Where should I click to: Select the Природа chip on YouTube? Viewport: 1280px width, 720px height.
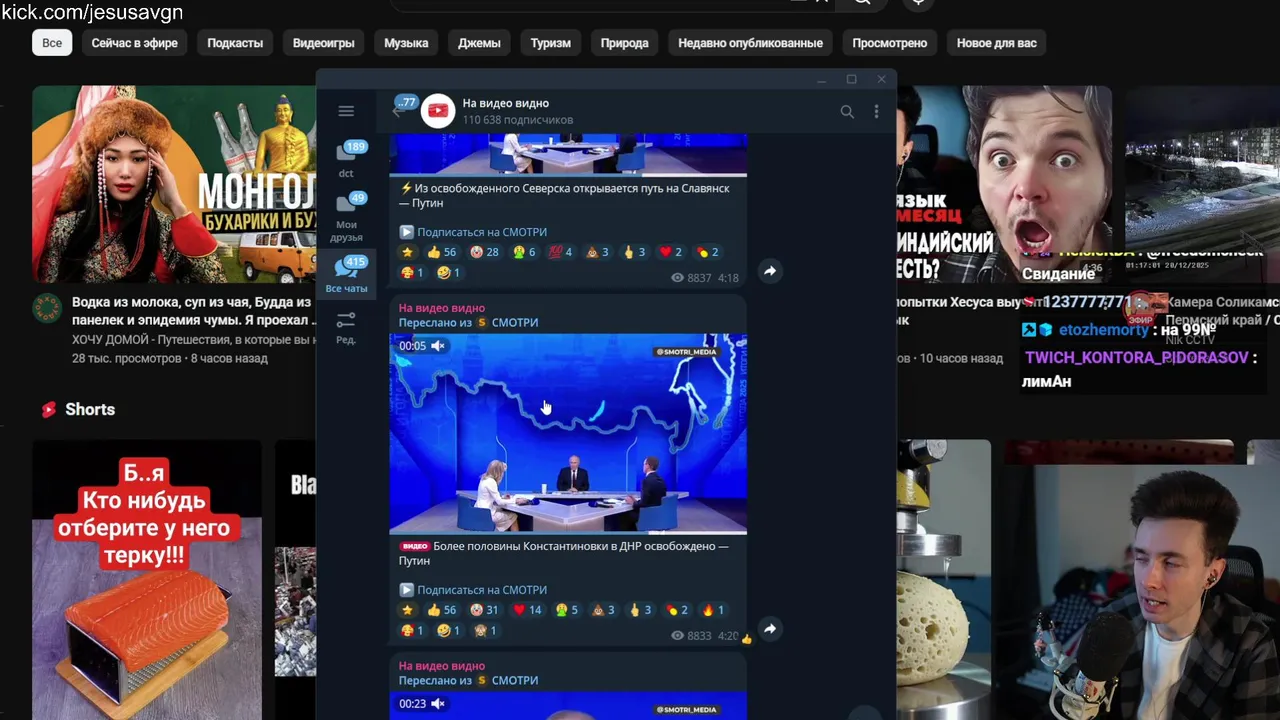point(625,43)
